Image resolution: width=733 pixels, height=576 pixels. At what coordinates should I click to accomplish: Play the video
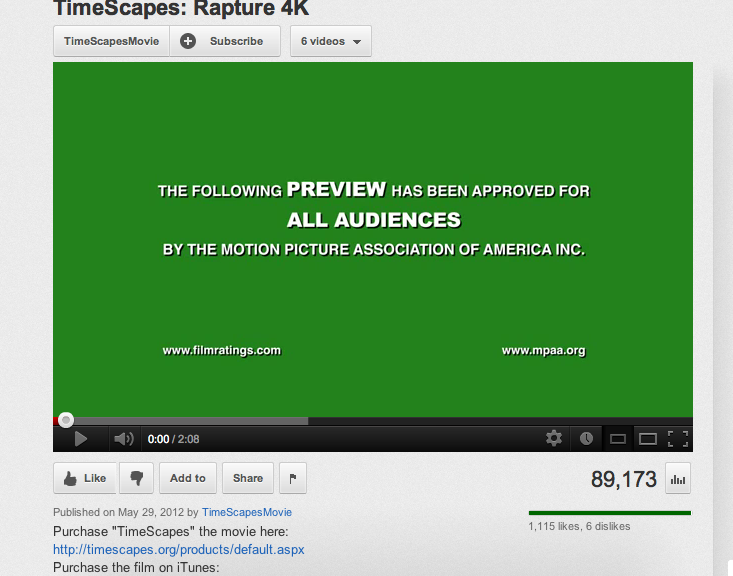pyautogui.click(x=80, y=439)
